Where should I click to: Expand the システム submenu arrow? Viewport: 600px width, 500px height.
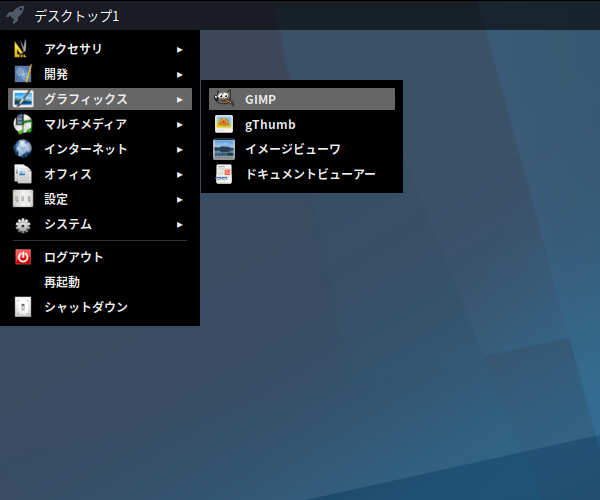point(179,225)
